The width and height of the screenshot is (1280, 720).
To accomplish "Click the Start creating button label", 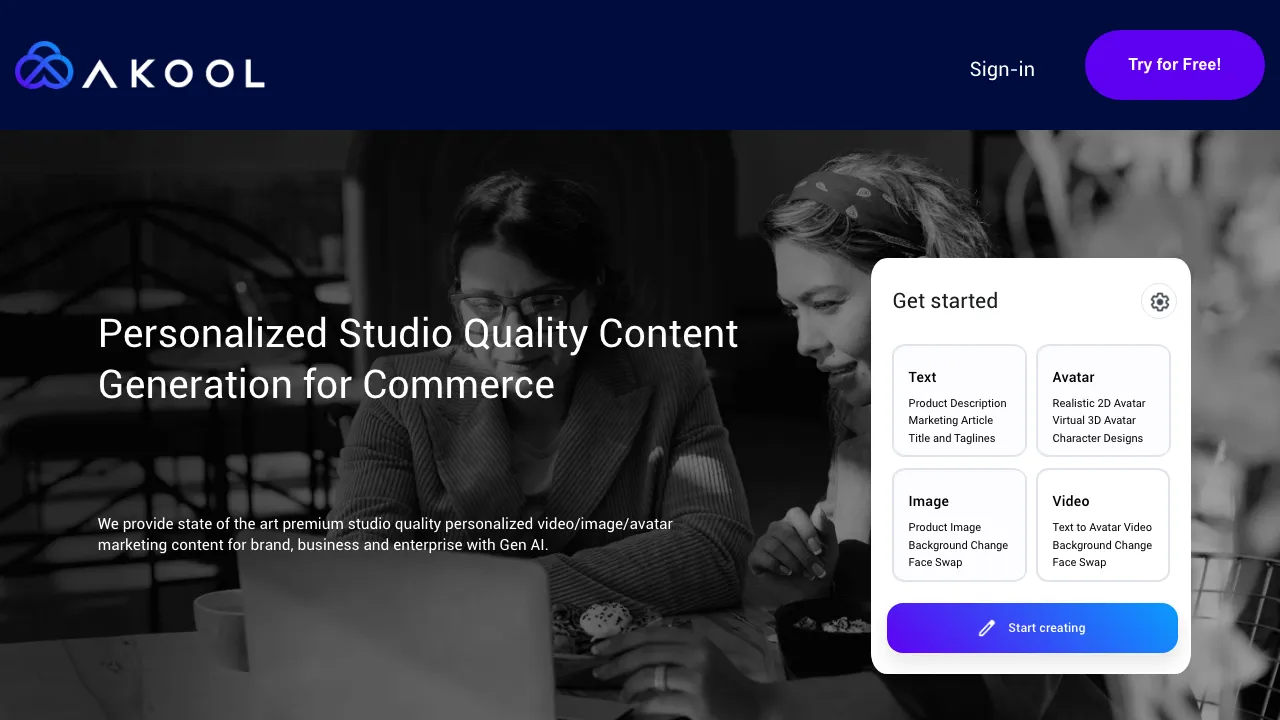I will pyautogui.click(x=1047, y=628).
